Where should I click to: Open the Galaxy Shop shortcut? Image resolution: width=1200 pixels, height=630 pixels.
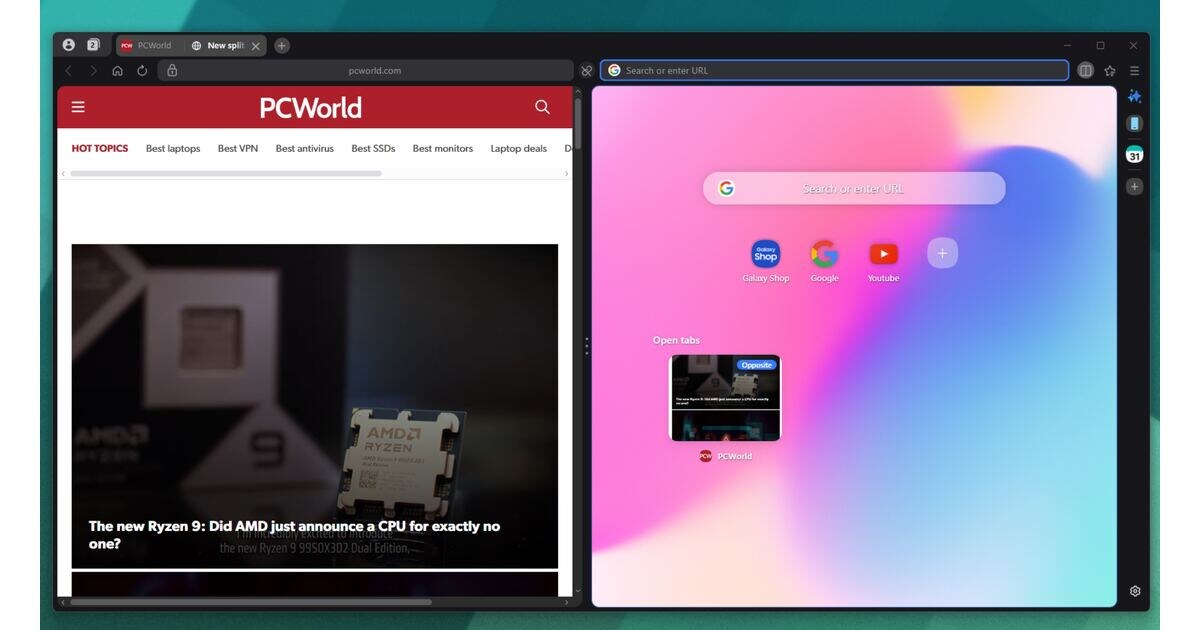pyautogui.click(x=766, y=260)
